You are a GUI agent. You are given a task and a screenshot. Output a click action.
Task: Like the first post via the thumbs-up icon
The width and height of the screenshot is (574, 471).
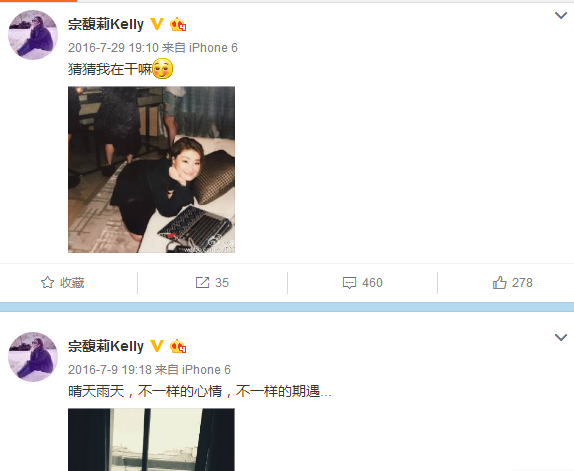coord(499,283)
